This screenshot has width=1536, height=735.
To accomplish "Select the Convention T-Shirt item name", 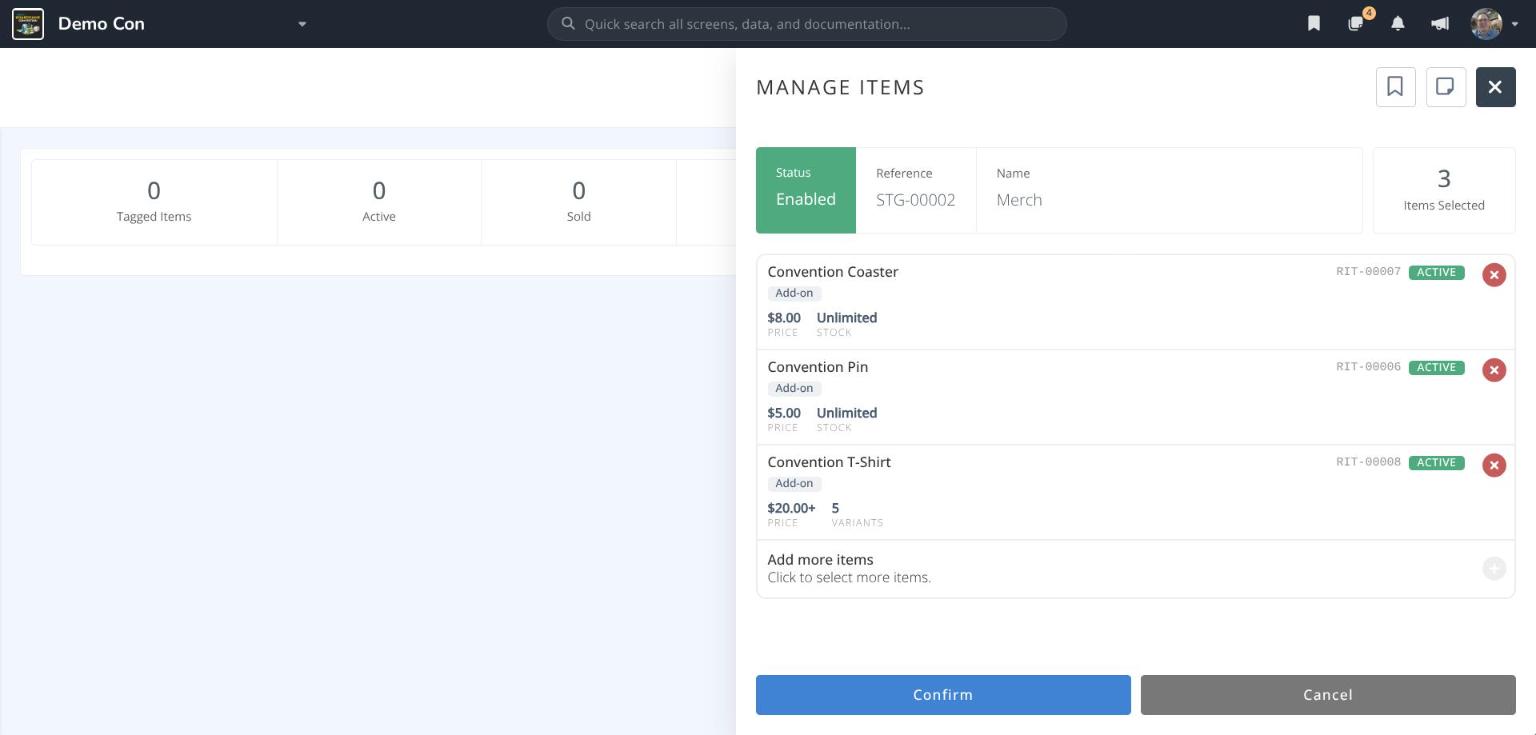I will click(829, 462).
